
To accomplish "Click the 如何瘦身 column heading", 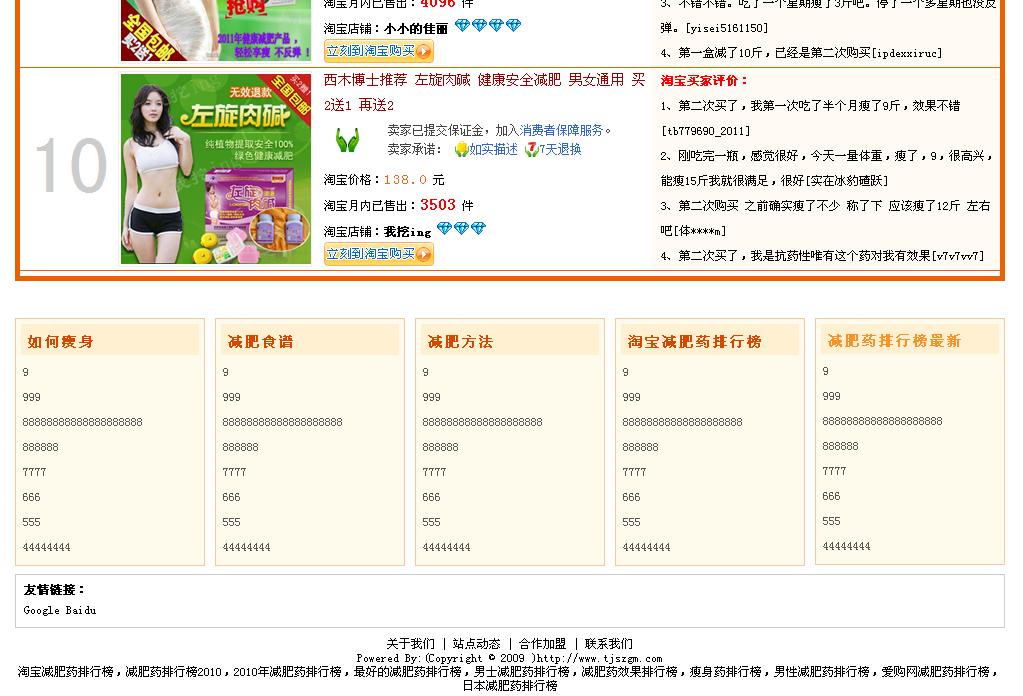I will tap(60, 341).
